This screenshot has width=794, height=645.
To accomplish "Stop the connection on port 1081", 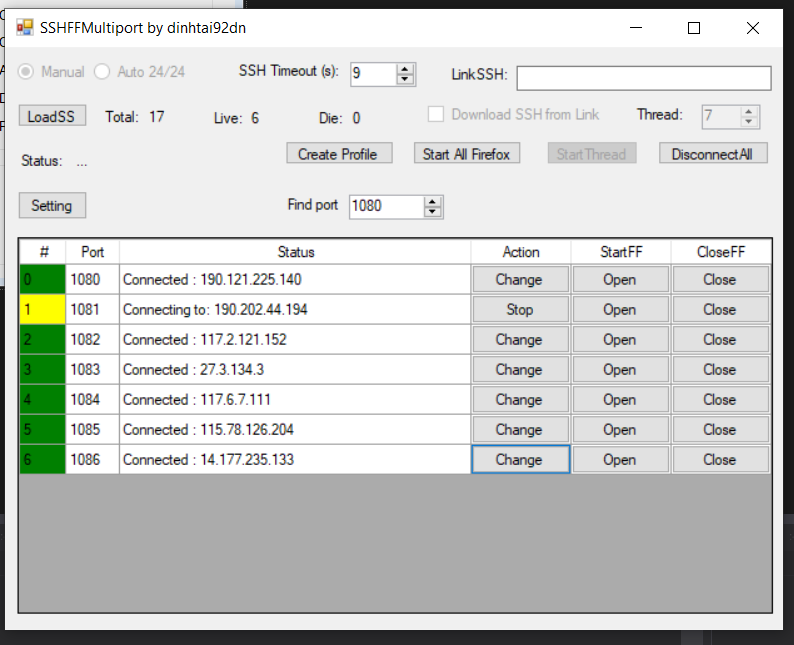I will pos(519,310).
